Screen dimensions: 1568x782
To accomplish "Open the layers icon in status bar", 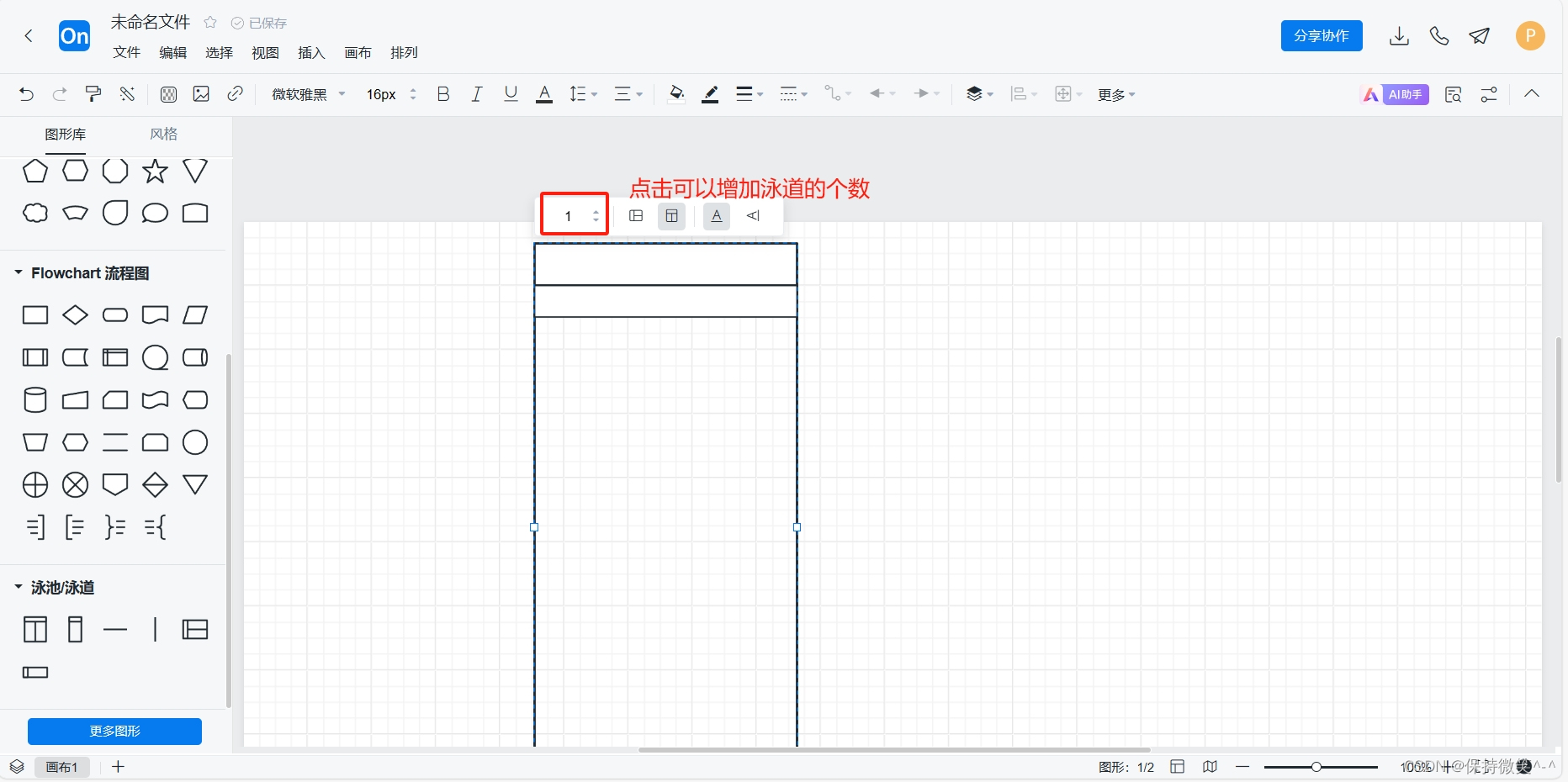I will [x=17, y=766].
